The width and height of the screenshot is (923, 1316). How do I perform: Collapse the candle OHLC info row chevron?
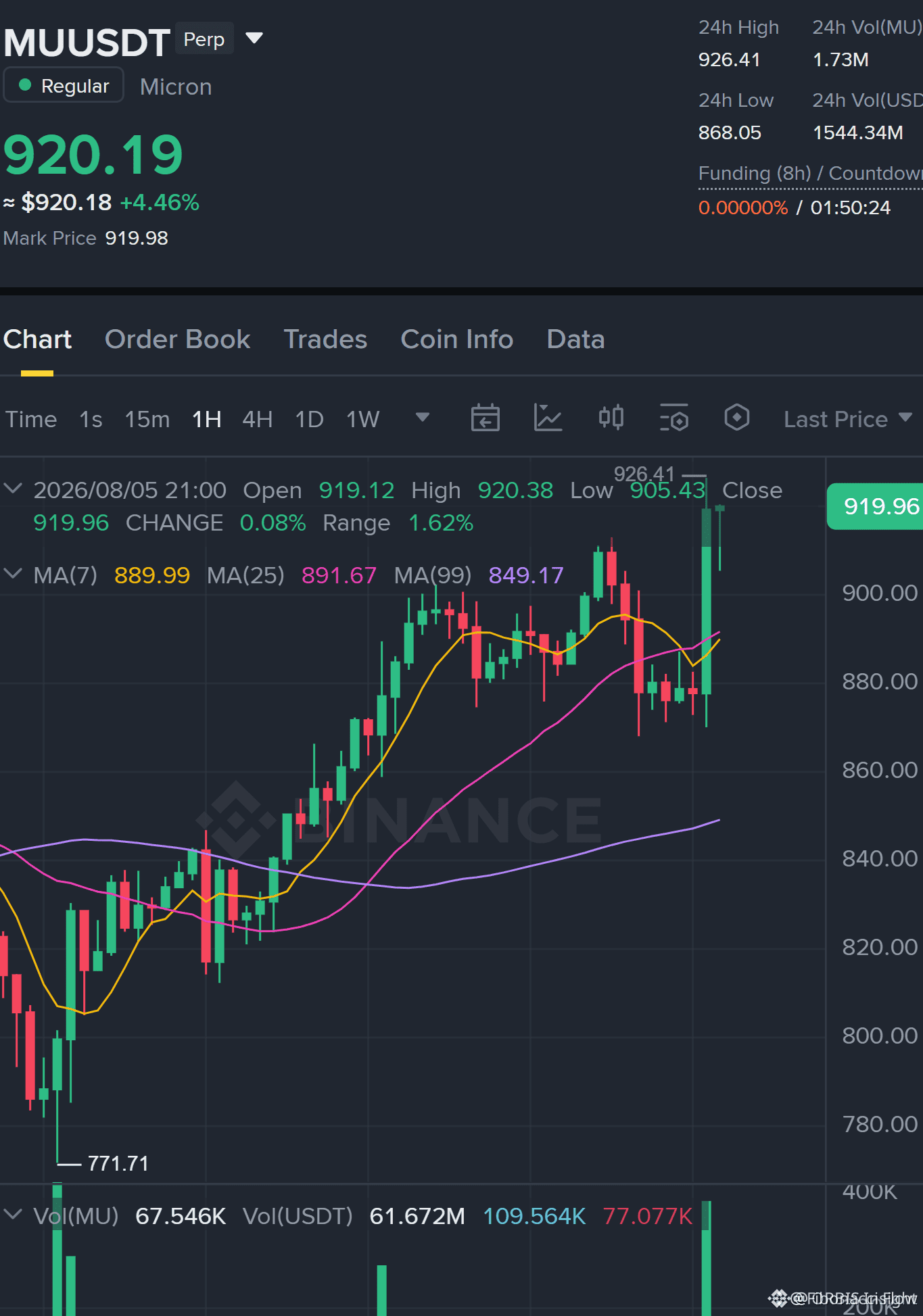pos(13,488)
